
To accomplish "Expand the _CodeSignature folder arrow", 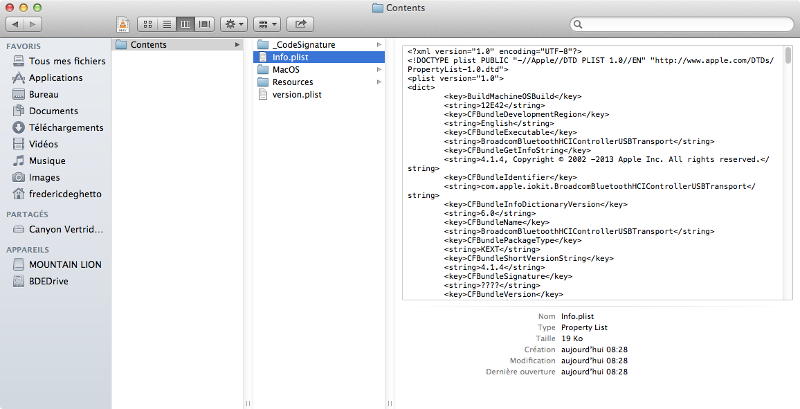I will click(379, 45).
